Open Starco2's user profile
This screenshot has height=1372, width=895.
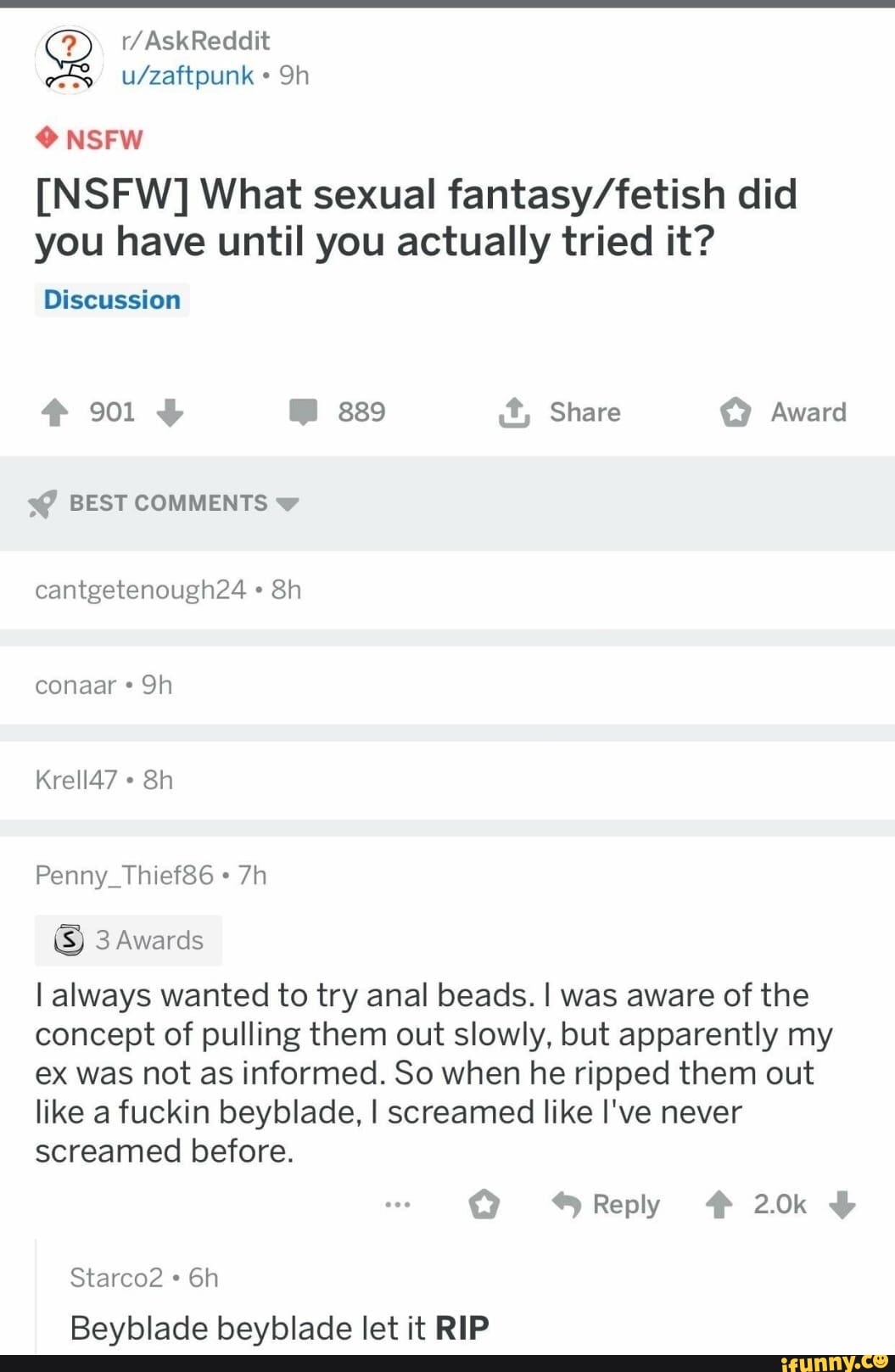click(115, 1277)
